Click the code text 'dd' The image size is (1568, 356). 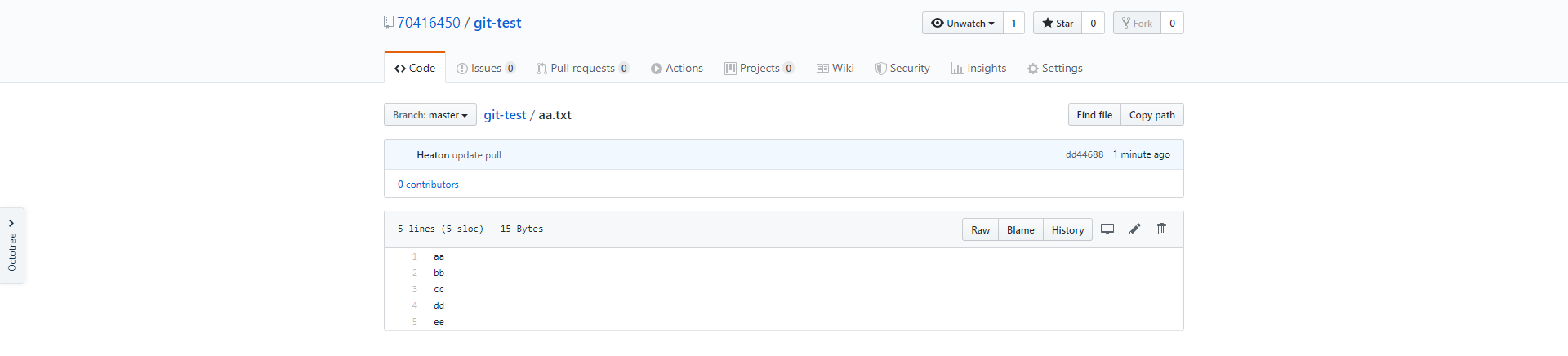(439, 305)
